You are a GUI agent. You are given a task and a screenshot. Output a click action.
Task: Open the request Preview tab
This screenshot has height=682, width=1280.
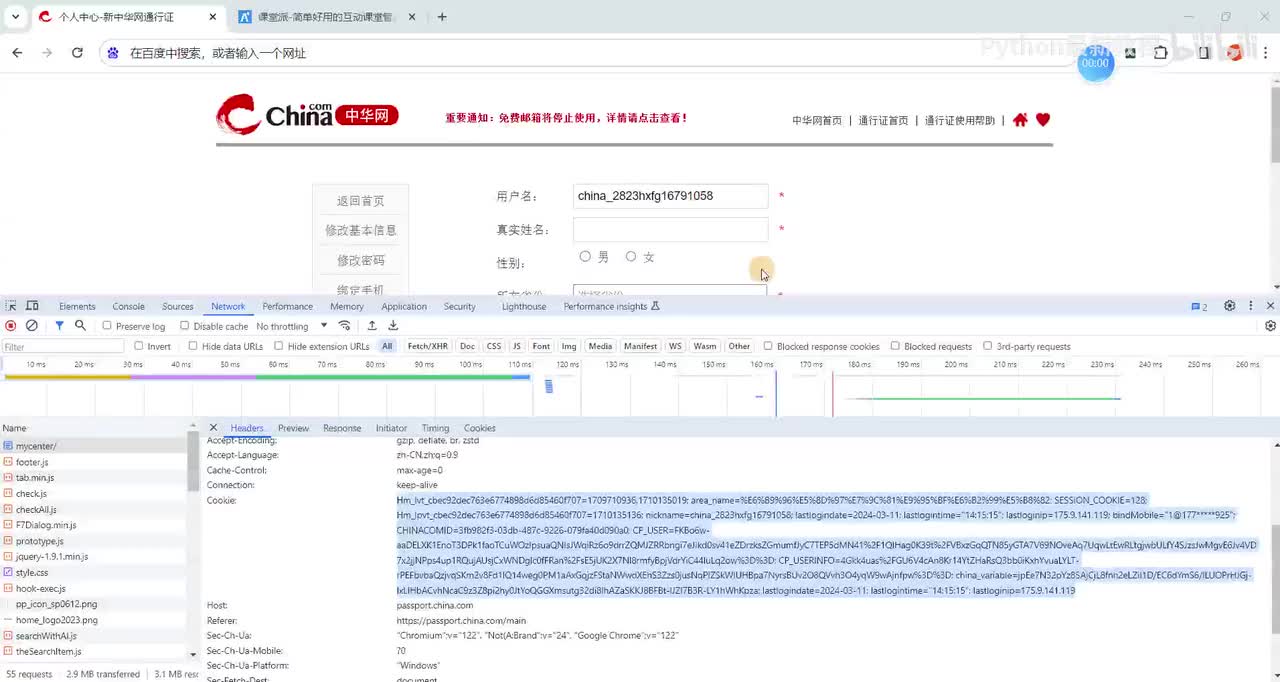293,428
